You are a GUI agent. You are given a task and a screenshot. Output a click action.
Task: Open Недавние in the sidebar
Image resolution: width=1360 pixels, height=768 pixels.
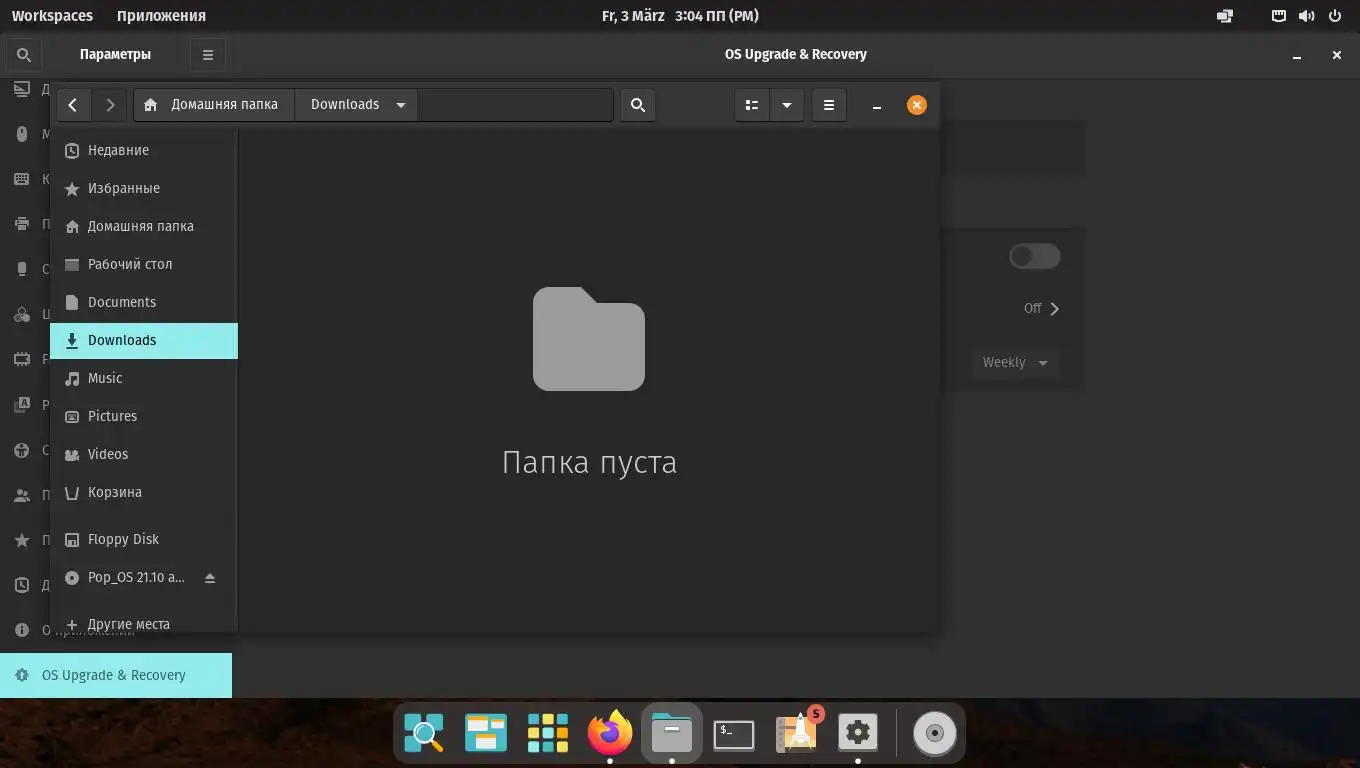coord(144,150)
